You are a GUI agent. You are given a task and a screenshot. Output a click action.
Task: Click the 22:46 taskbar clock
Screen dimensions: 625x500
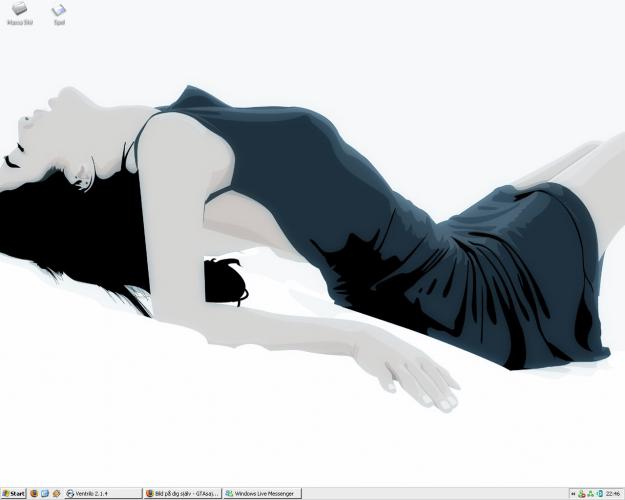pyautogui.click(x=612, y=494)
